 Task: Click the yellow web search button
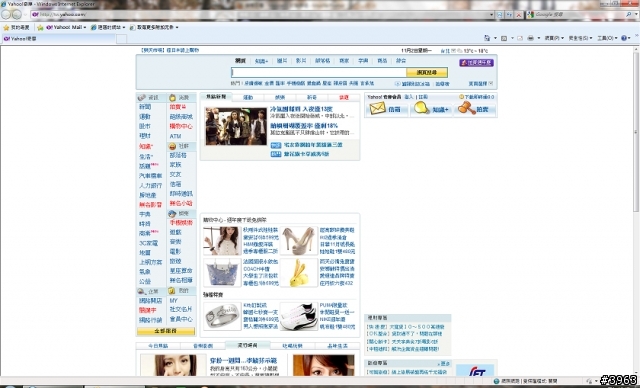pos(427,73)
